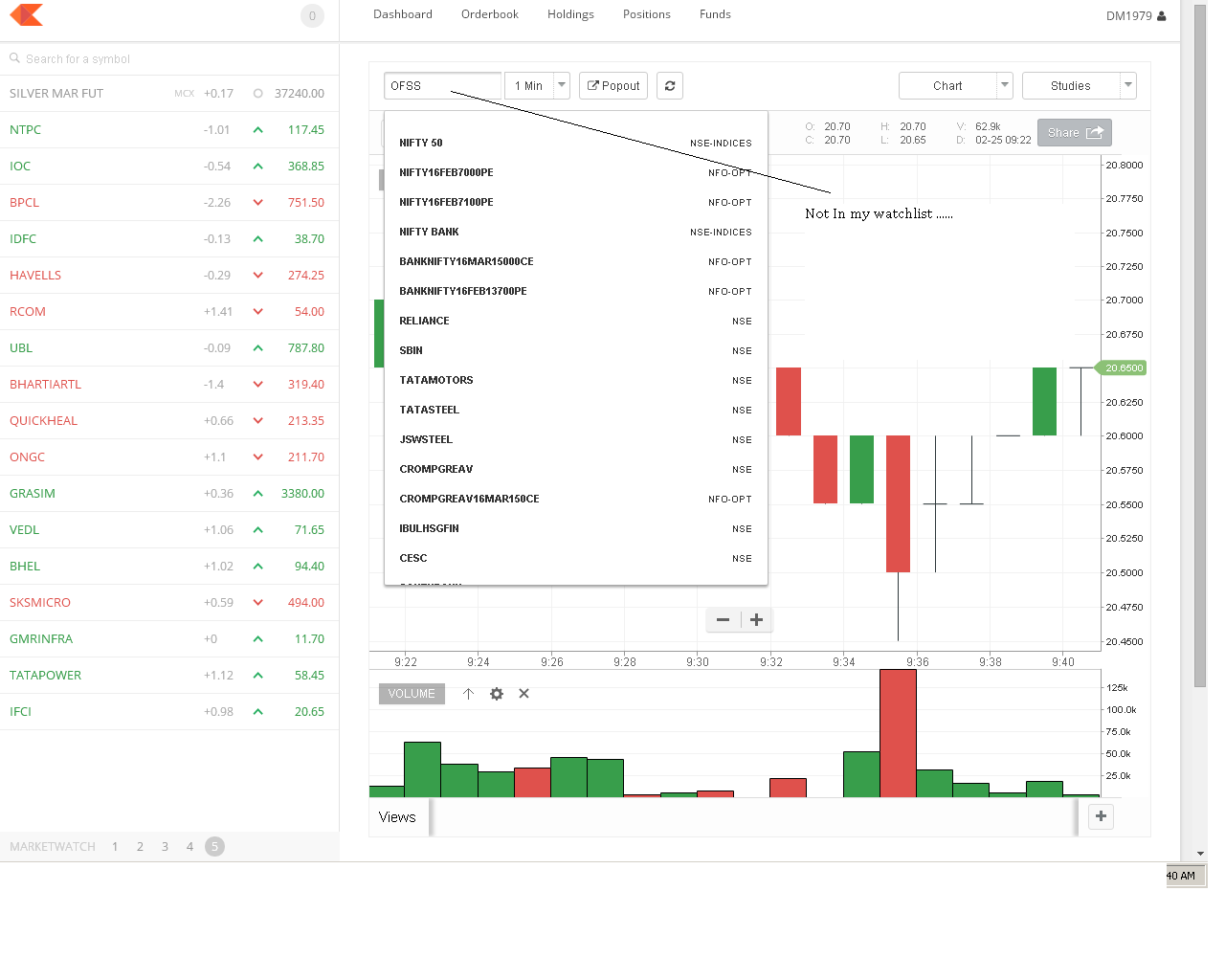1225x980 pixels.
Task: Pick JSWSTEEL from the symbol dropdown
Action: 575,440
